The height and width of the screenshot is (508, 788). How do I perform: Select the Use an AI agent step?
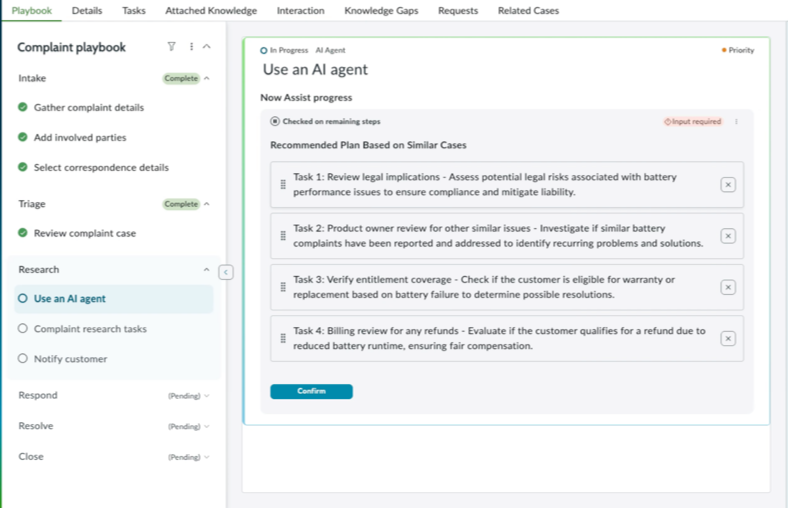pyautogui.click(x=69, y=298)
